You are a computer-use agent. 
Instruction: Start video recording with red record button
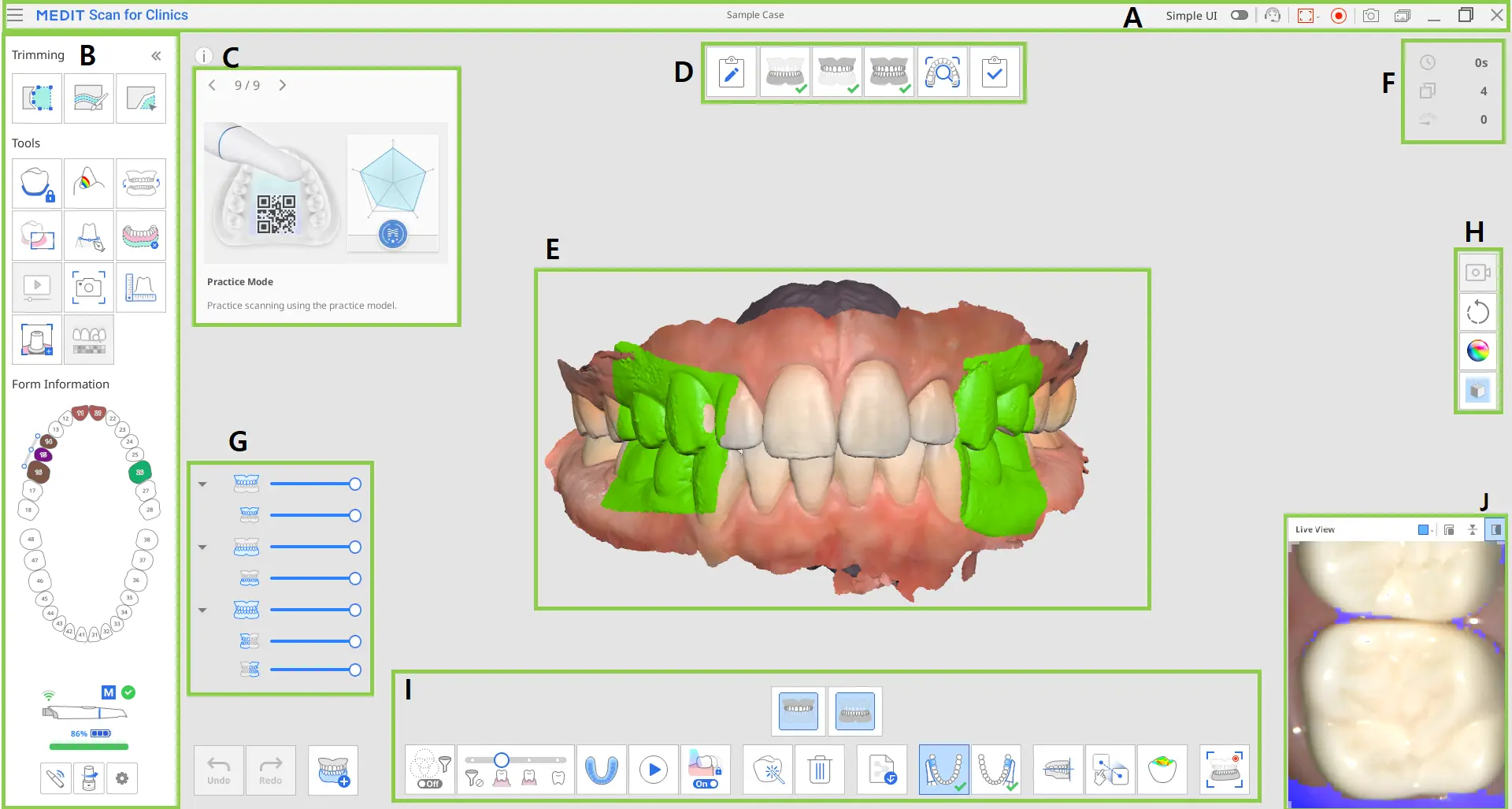point(1338,15)
